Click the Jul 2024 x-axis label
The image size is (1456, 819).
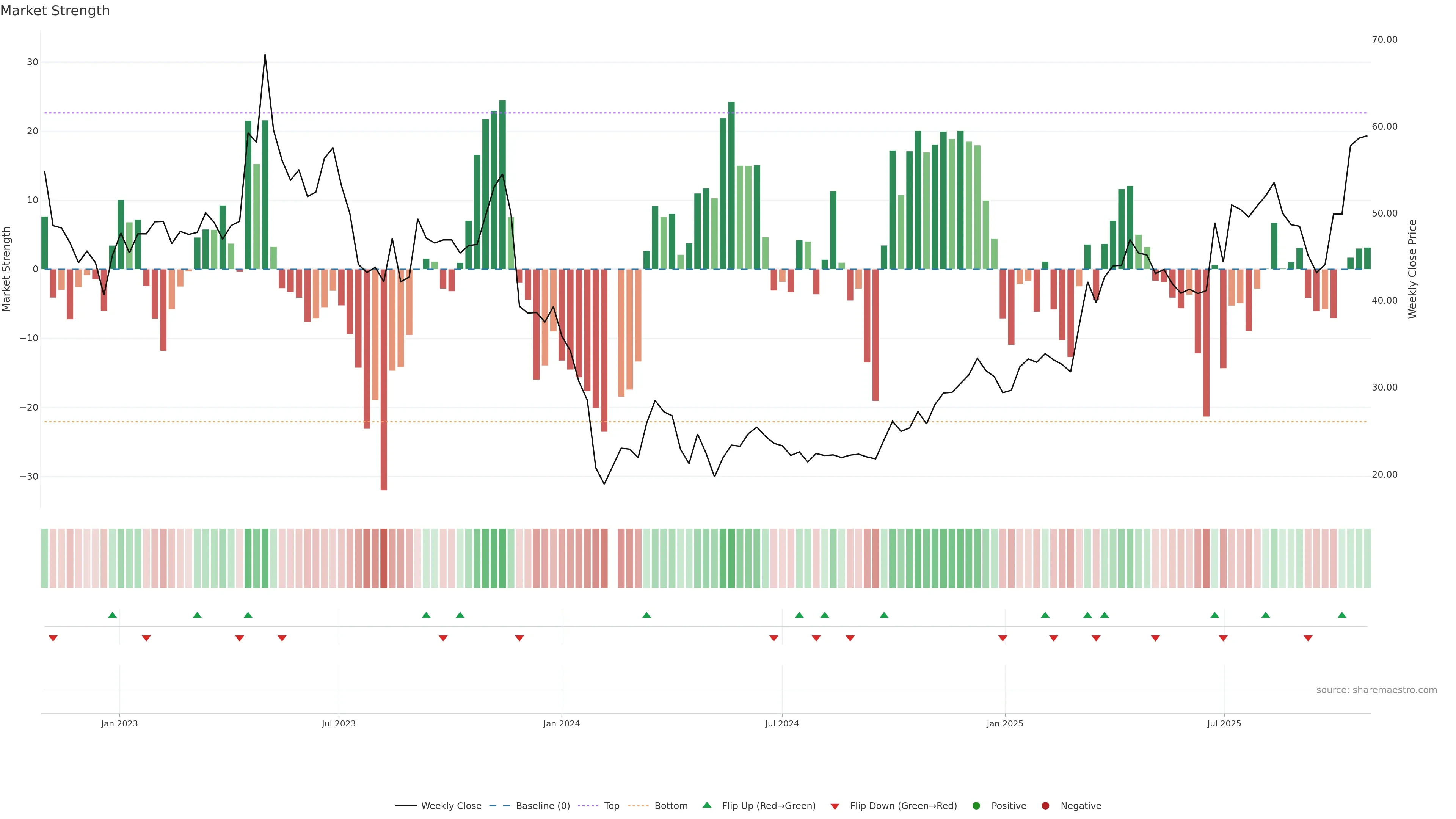click(x=782, y=723)
